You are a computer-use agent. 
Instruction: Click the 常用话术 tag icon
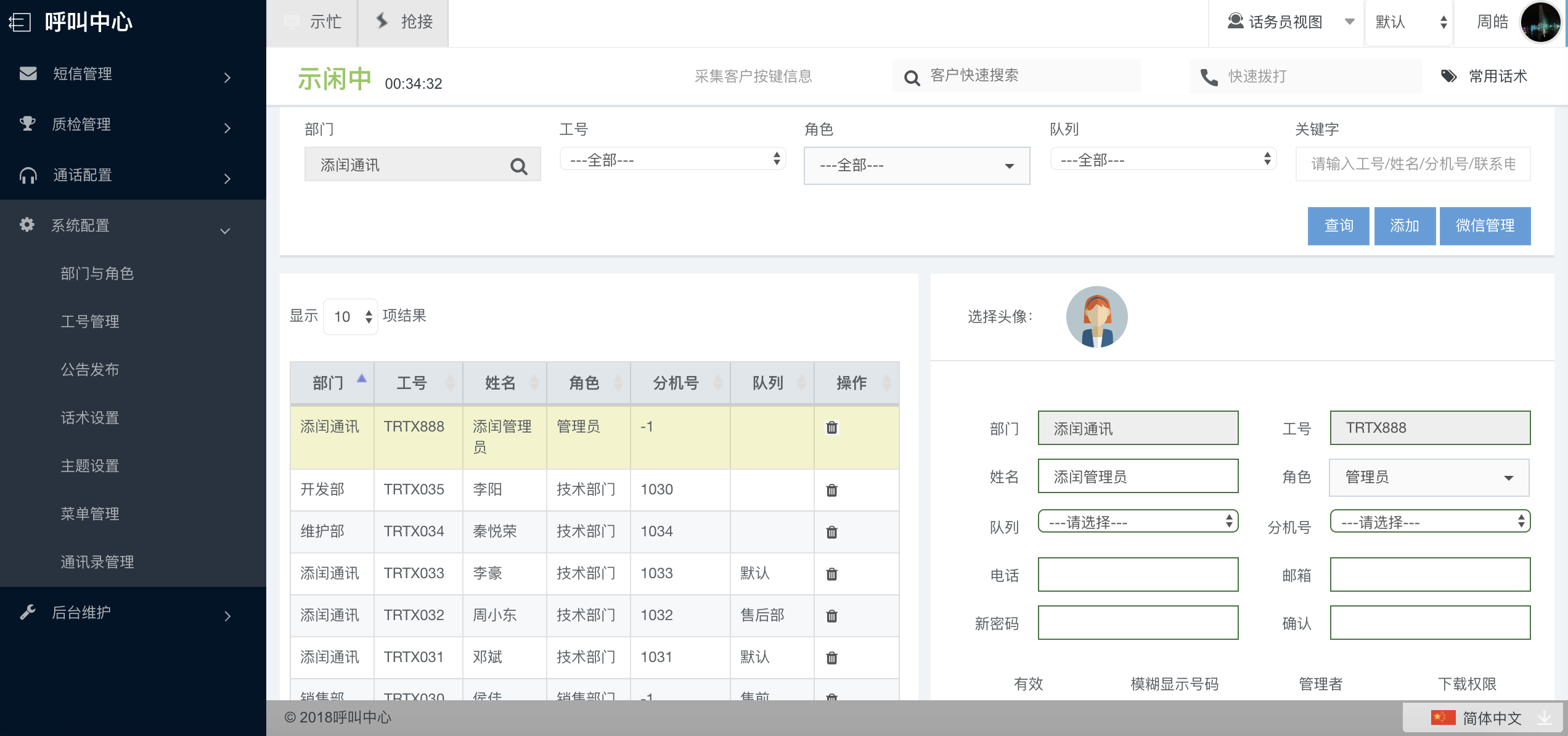tap(1448, 76)
